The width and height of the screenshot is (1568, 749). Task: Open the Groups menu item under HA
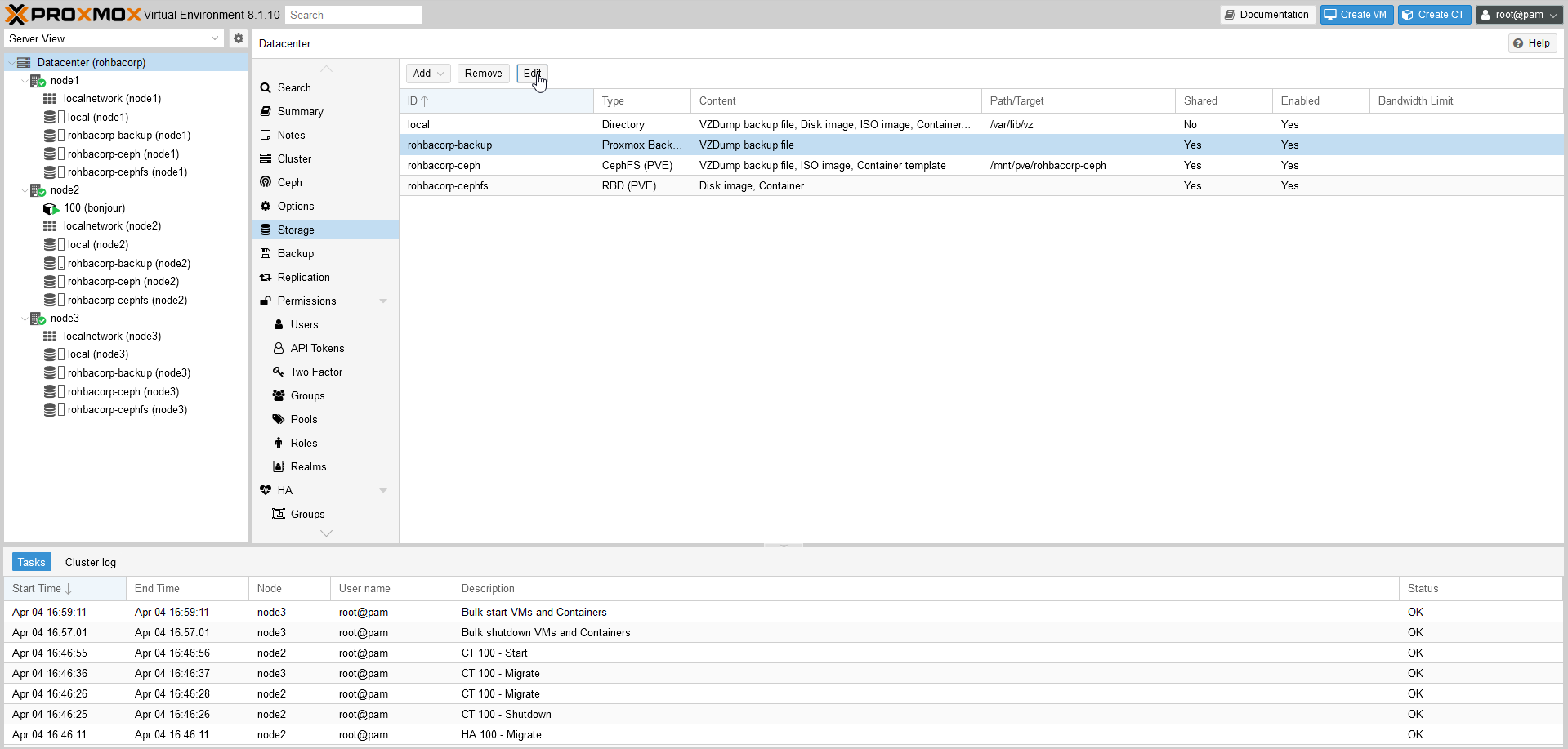(308, 515)
